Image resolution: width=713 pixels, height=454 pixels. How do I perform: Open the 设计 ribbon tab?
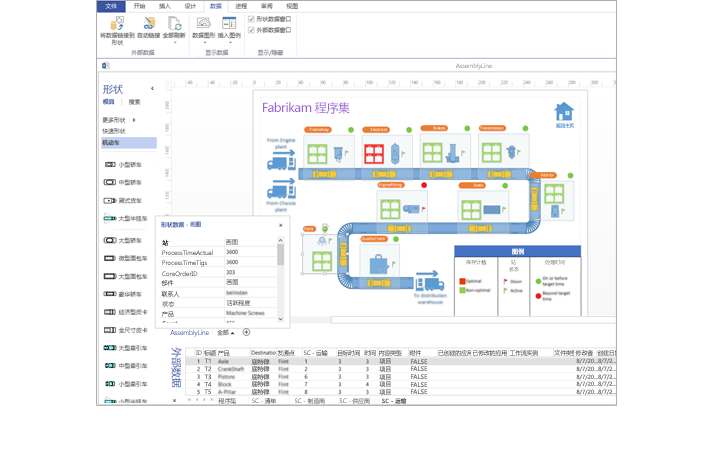pos(190,6)
